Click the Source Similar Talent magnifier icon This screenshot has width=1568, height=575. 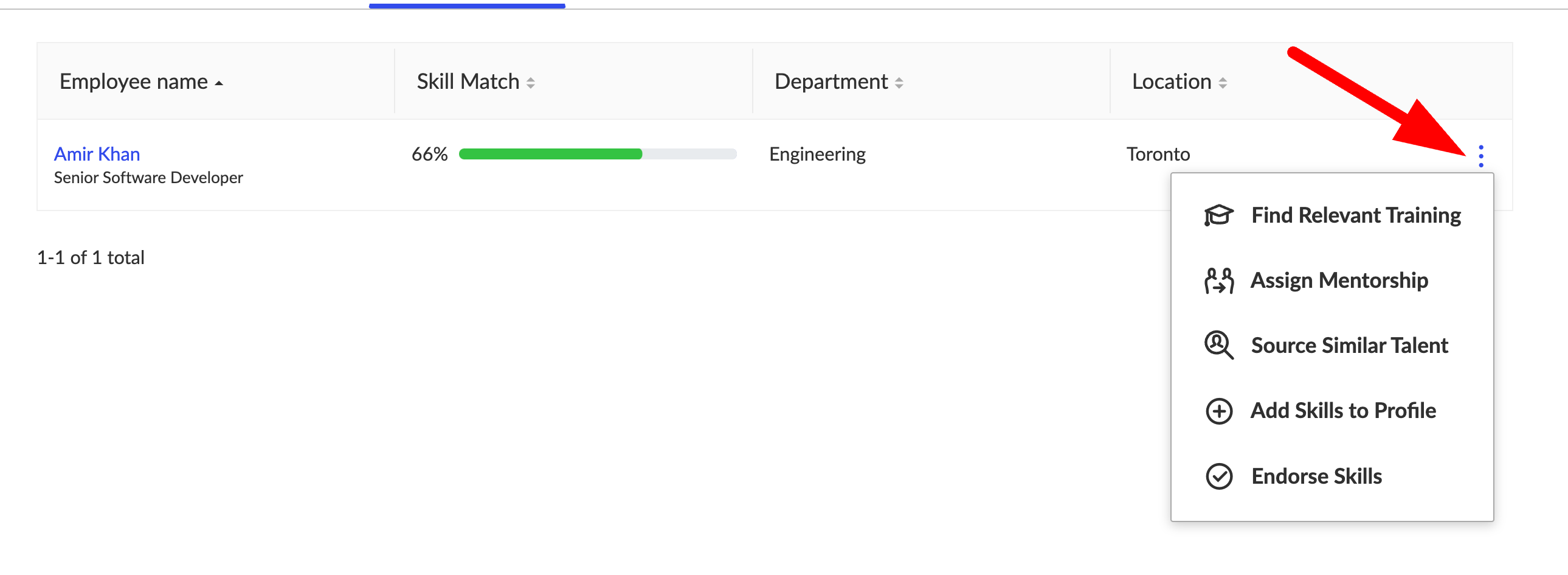click(x=1218, y=346)
